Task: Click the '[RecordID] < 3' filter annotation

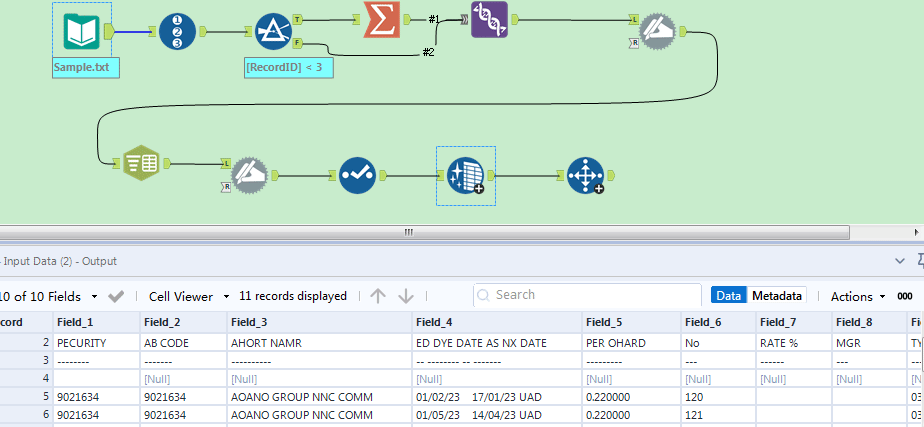Action: click(289, 67)
